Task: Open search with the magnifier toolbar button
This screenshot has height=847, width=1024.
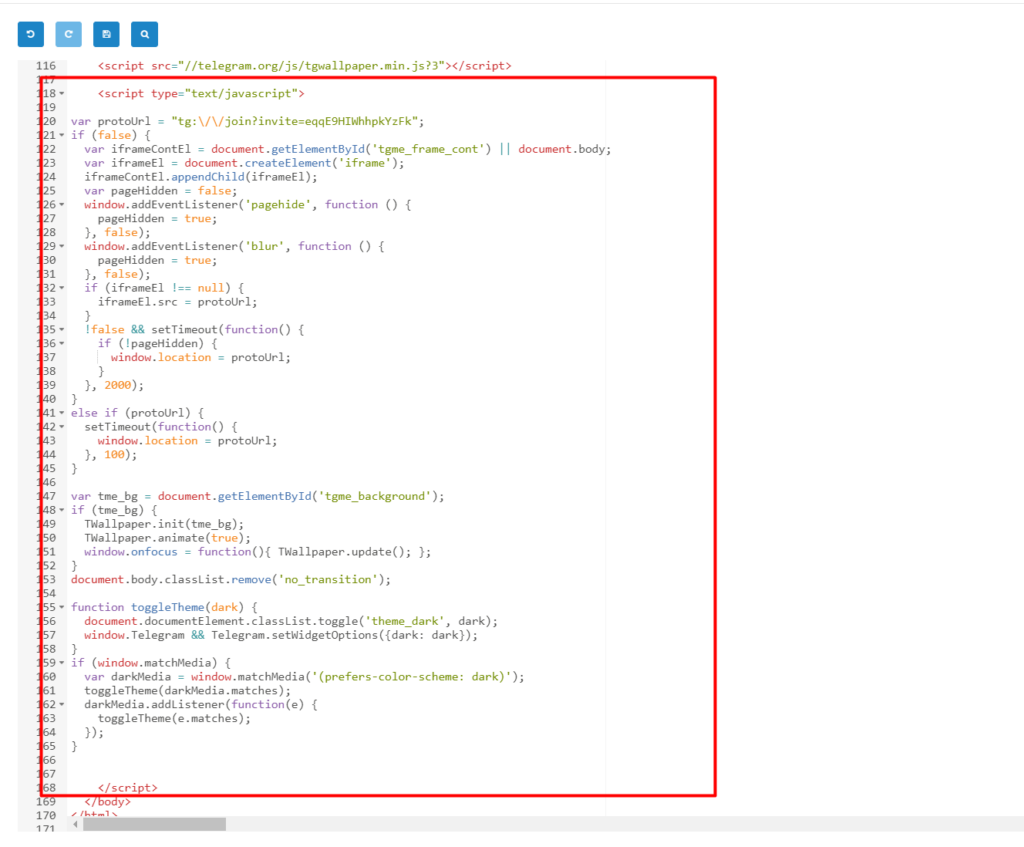Action: click(144, 34)
